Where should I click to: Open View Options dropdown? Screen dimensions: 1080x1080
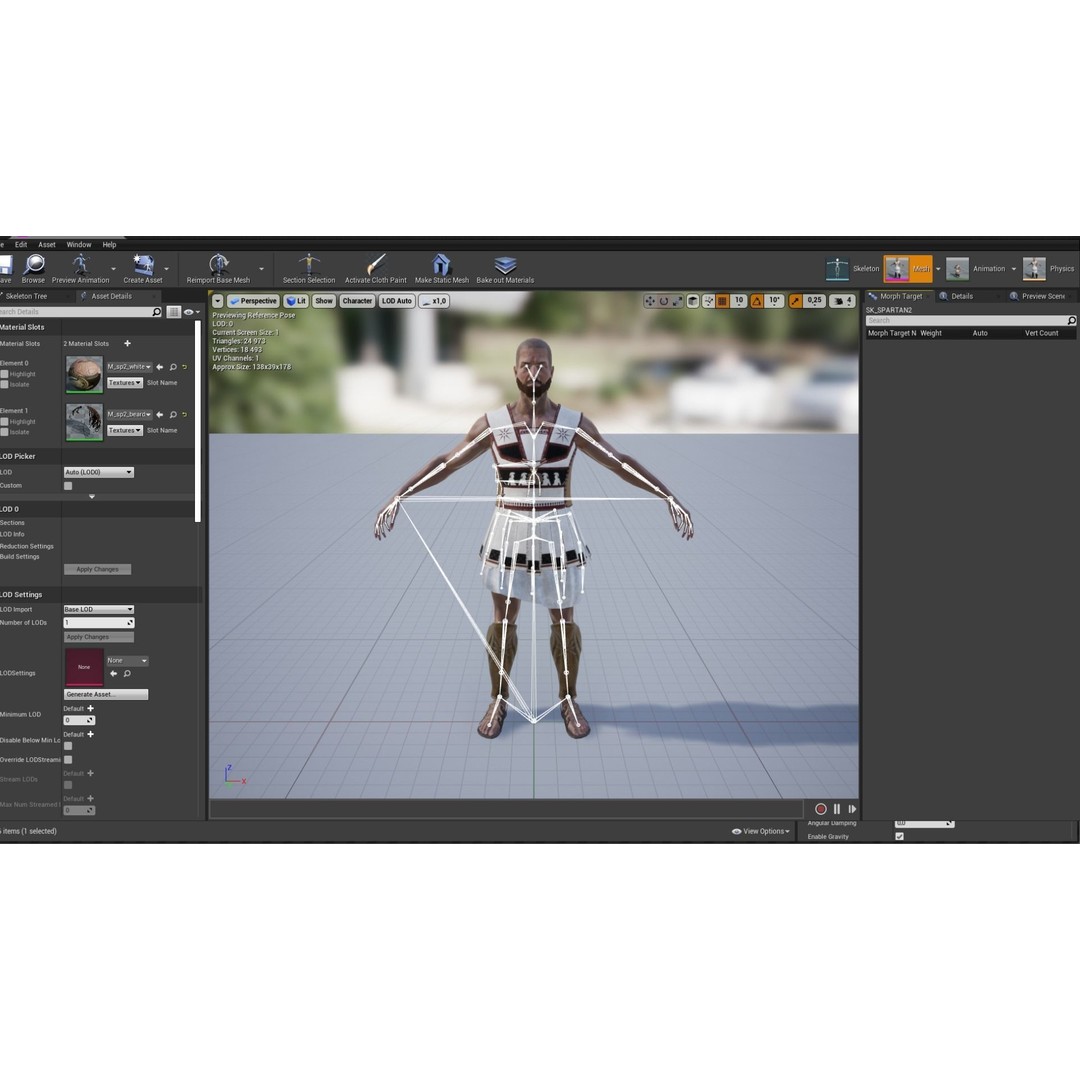(x=760, y=831)
